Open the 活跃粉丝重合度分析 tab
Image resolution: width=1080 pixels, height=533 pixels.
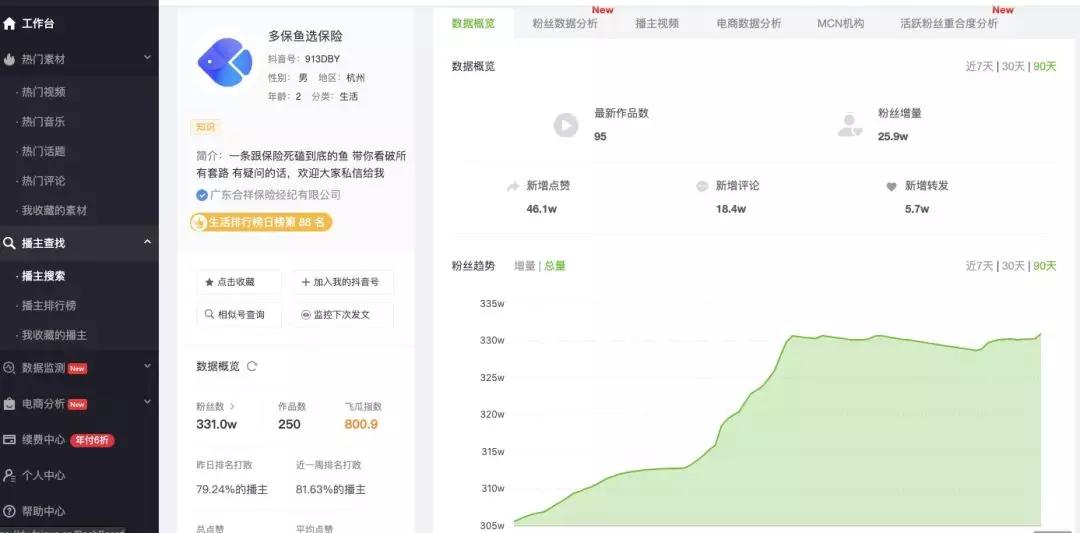tap(948, 23)
